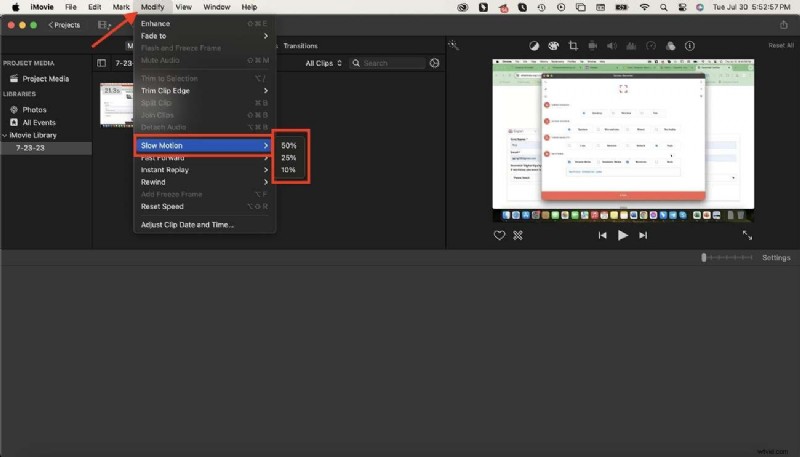Open the View menu
The height and width of the screenshot is (457, 800).
click(184, 7)
